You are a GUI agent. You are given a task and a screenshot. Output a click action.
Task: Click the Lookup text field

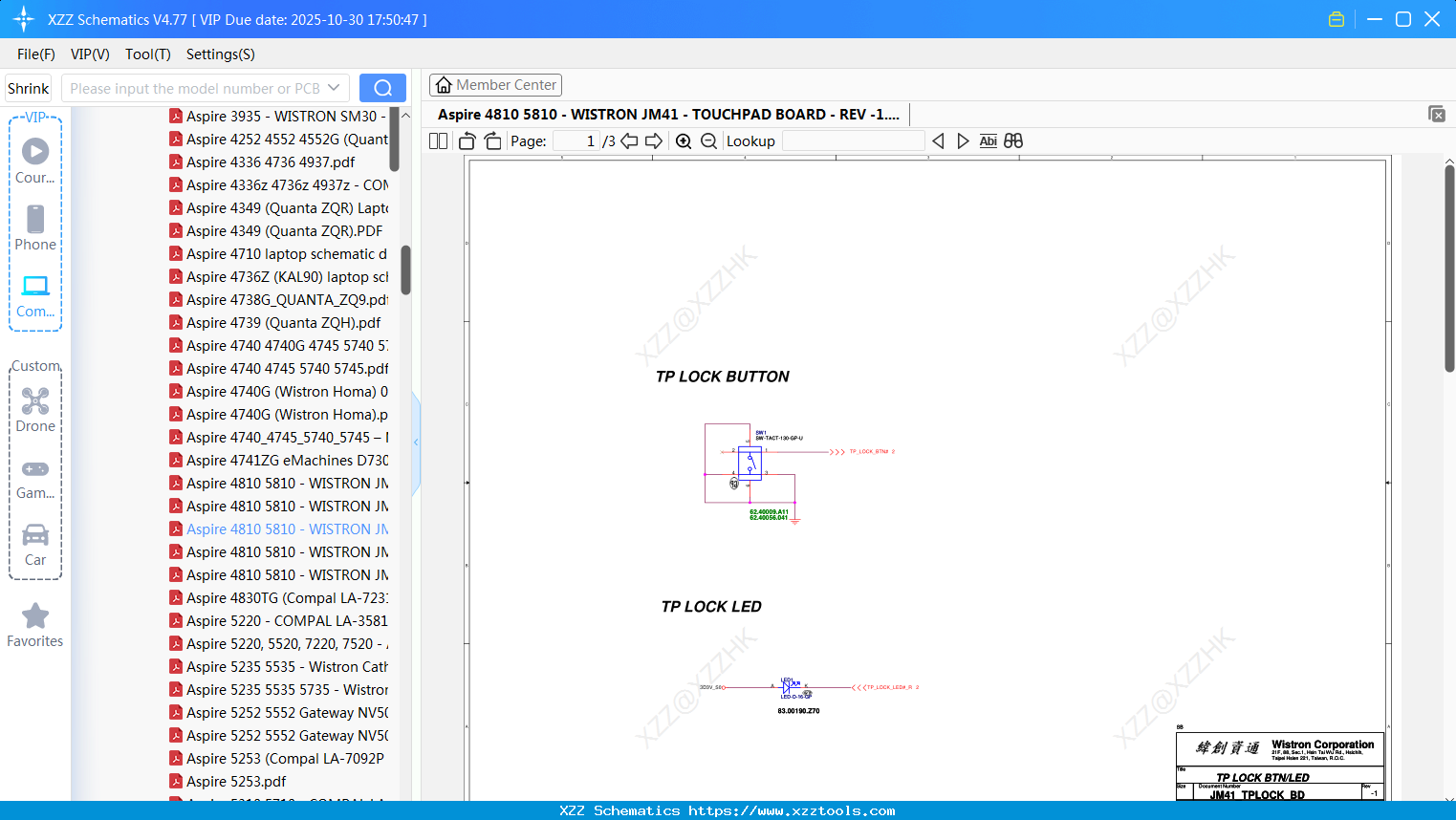click(x=853, y=141)
